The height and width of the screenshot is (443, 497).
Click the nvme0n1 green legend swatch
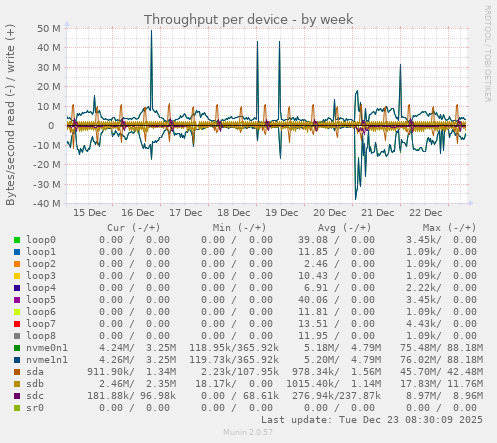[x=17, y=348]
